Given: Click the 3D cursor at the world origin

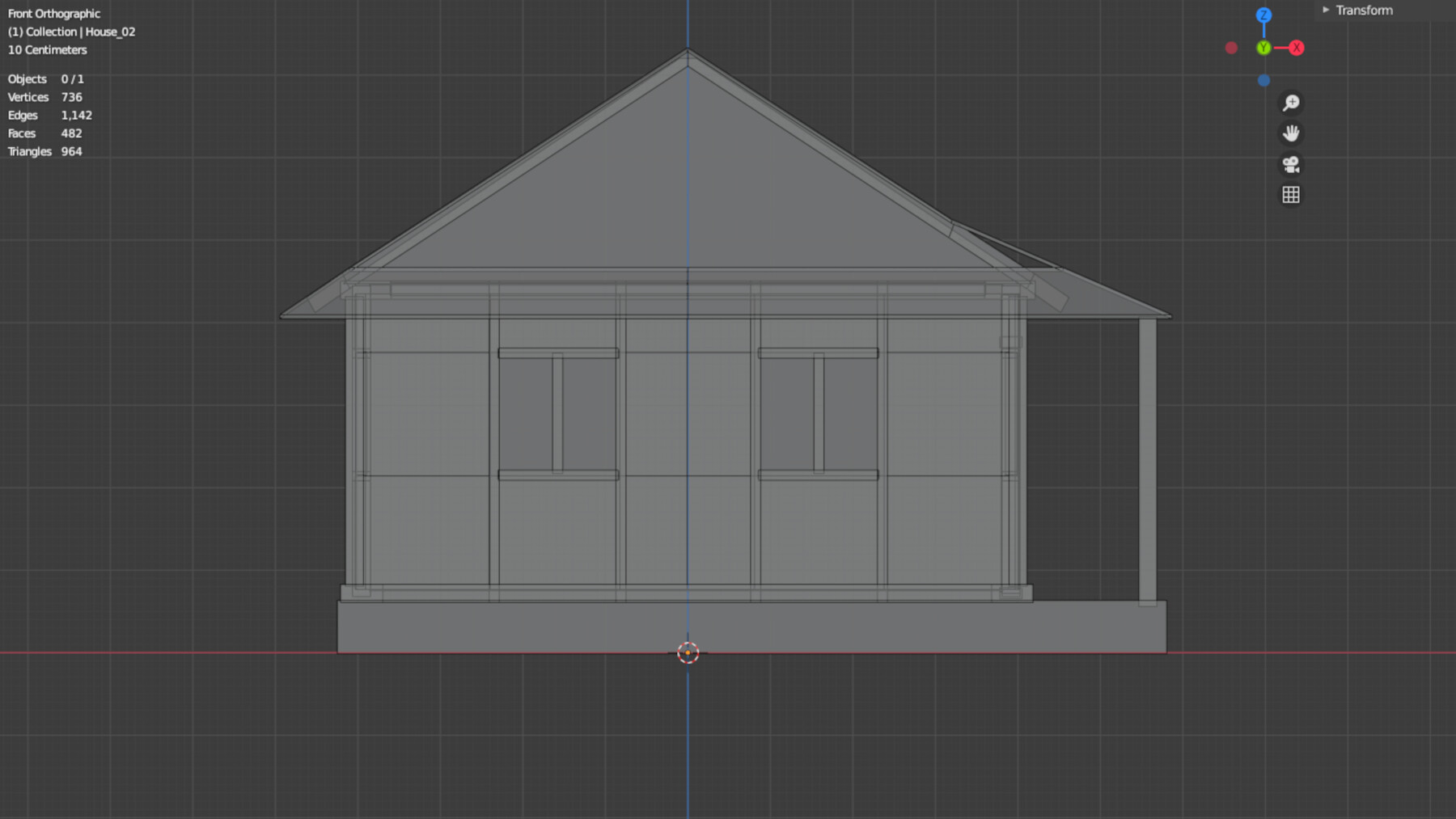Looking at the screenshot, I should 688,652.
